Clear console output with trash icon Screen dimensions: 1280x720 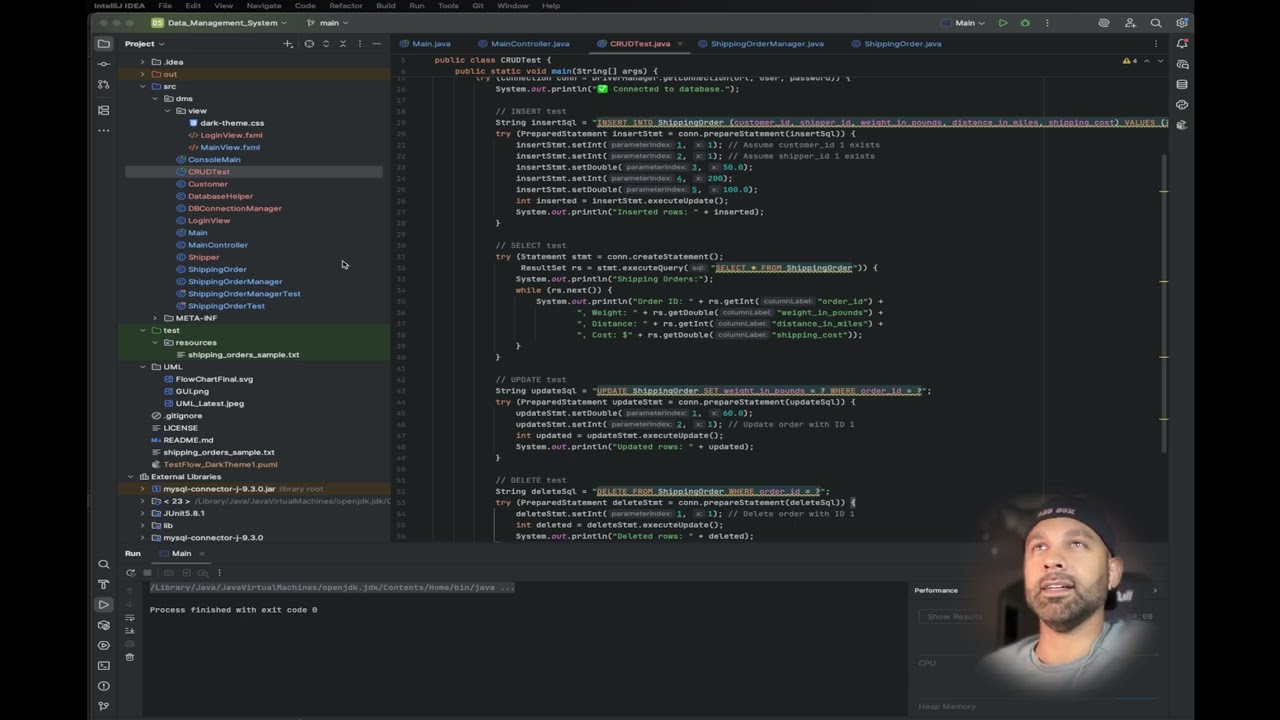click(129, 657)
